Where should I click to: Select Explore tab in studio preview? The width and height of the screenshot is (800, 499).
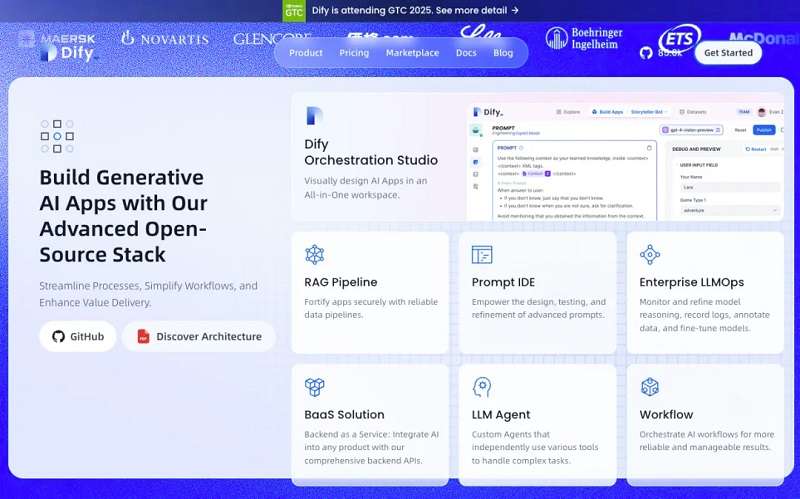coord(568,112)
